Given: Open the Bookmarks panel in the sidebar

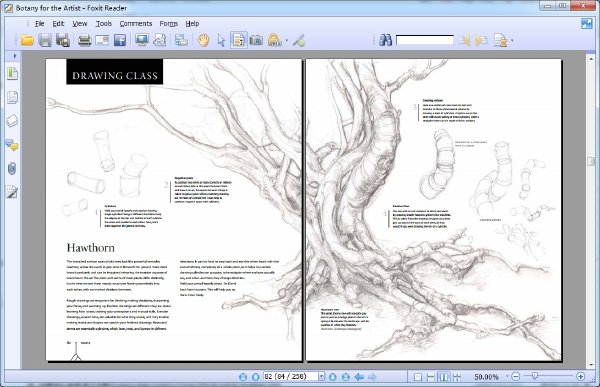Looking at the screenshot, I should click(12, 73).
